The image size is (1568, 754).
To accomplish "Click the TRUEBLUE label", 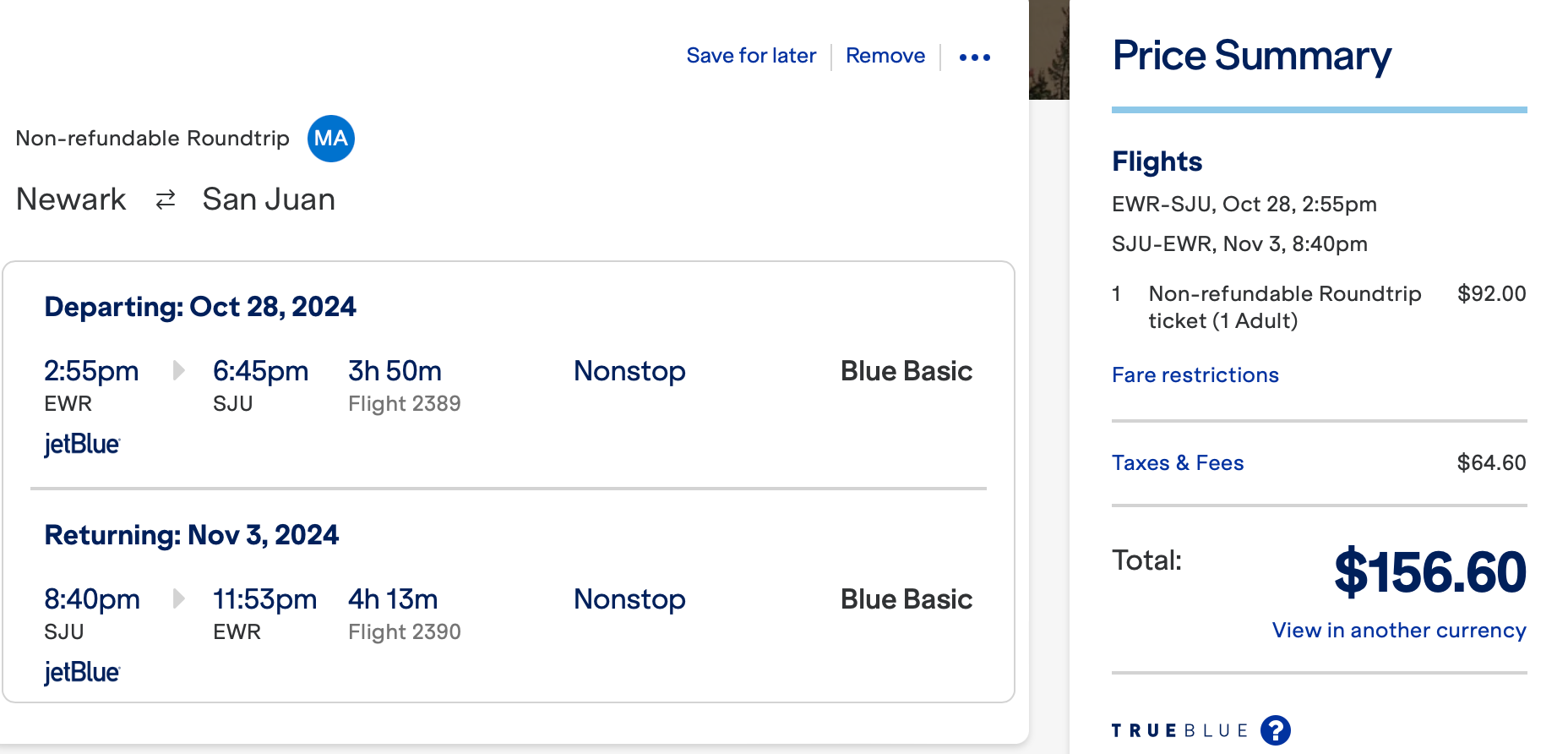I will 1179,729.
